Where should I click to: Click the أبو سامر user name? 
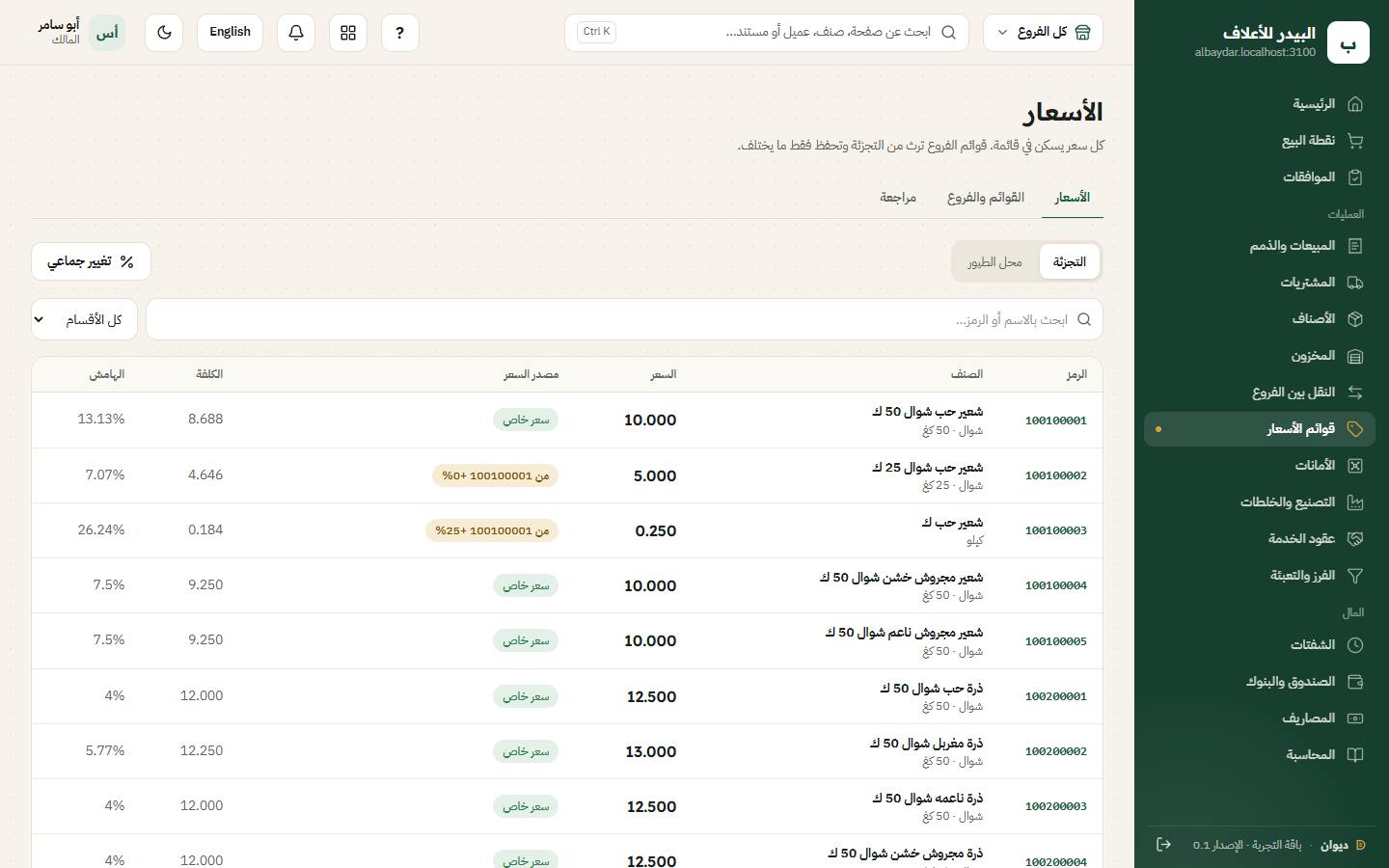click(59, 25)
